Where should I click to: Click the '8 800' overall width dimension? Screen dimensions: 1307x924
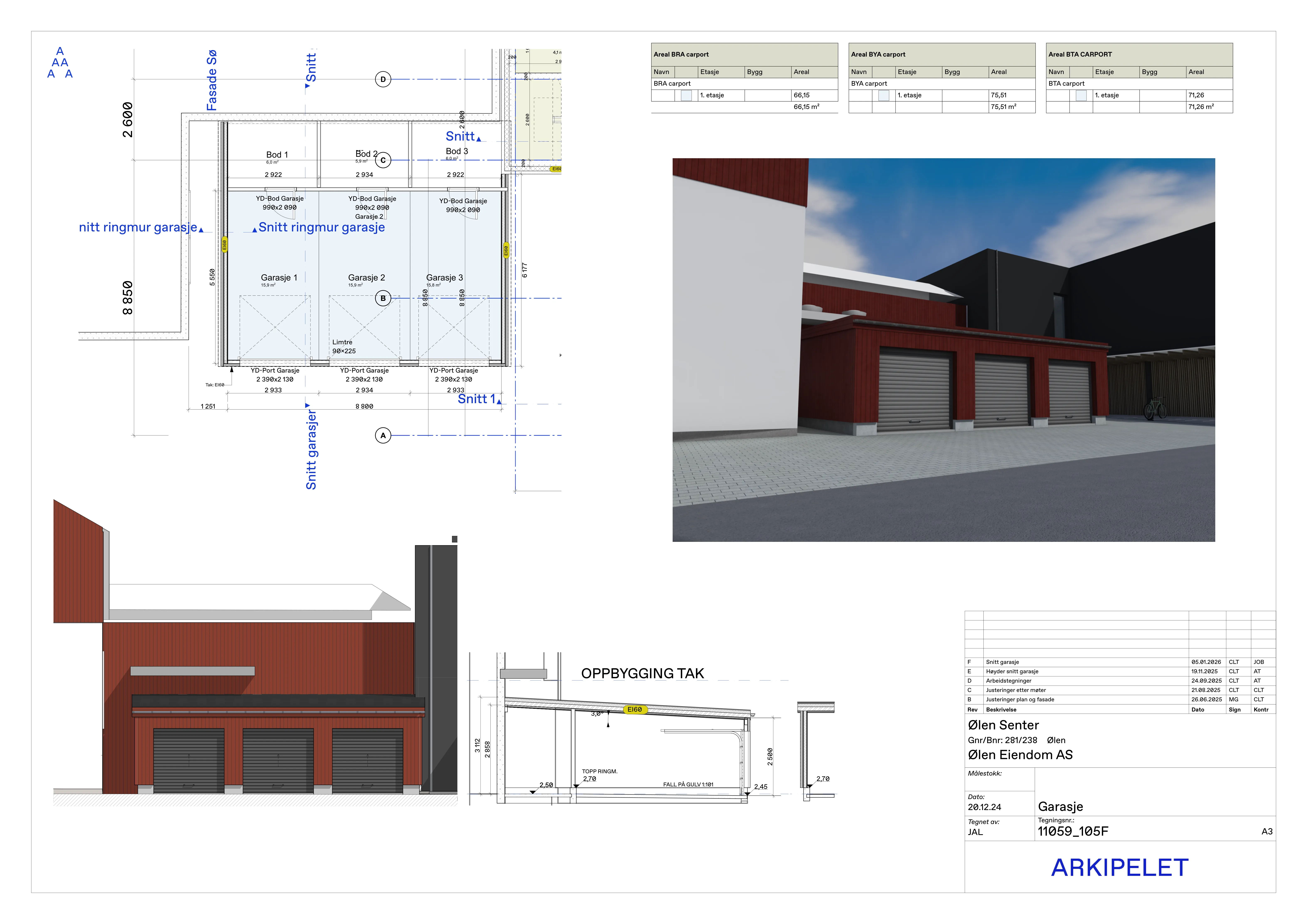point(364,406)
